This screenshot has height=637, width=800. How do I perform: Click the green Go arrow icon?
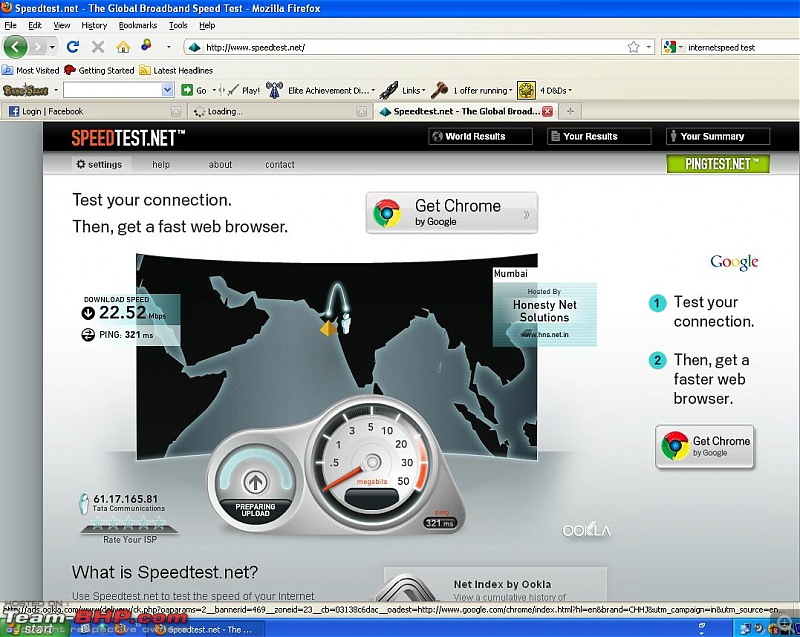coord(187,90)
